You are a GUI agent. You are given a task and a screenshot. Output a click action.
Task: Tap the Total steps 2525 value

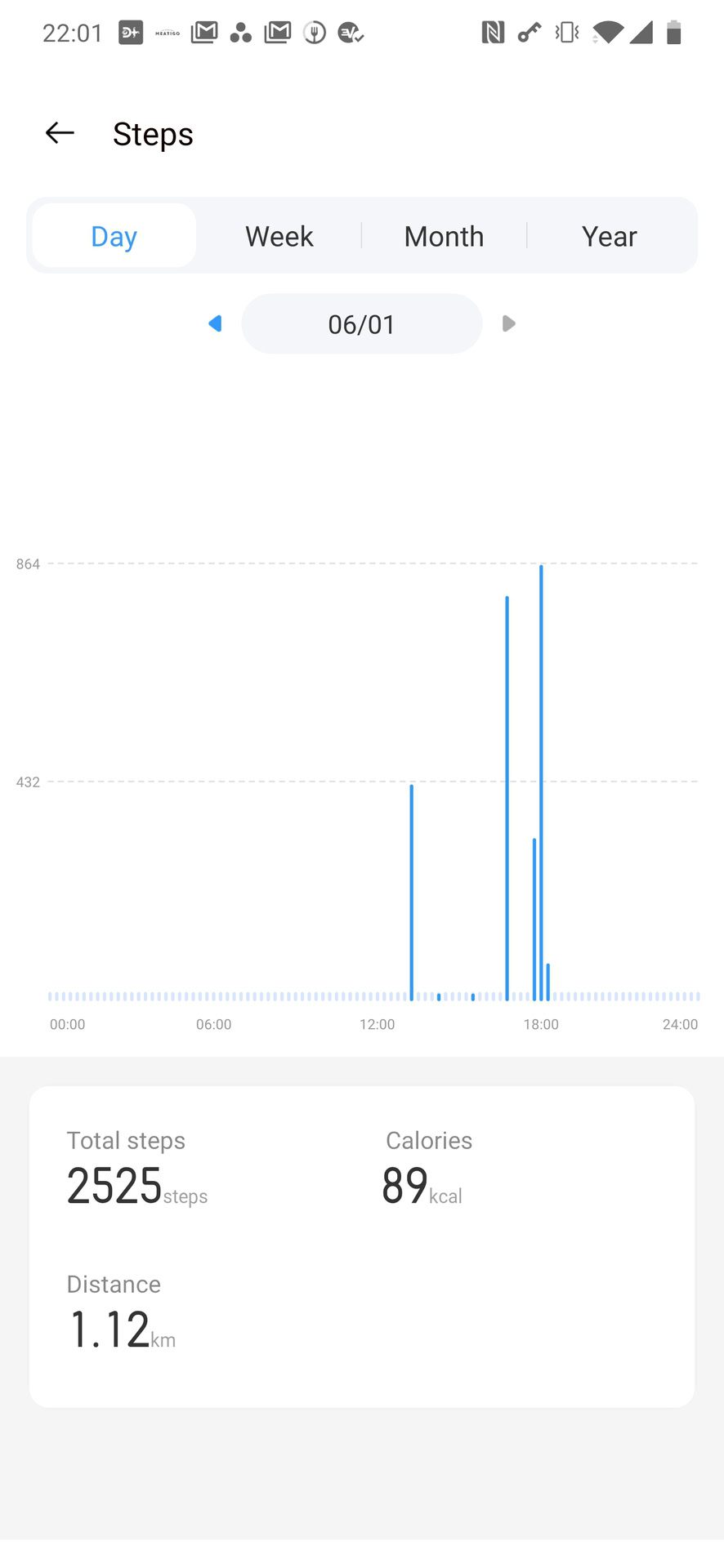tap(115, 1186)
